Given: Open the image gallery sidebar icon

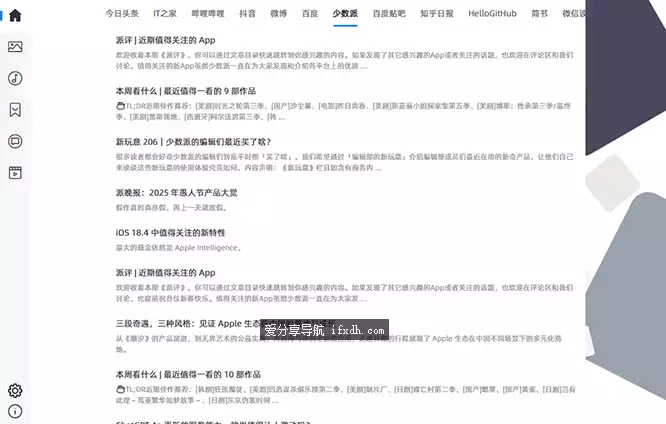Looking at the screenshot, I should 15,47.
